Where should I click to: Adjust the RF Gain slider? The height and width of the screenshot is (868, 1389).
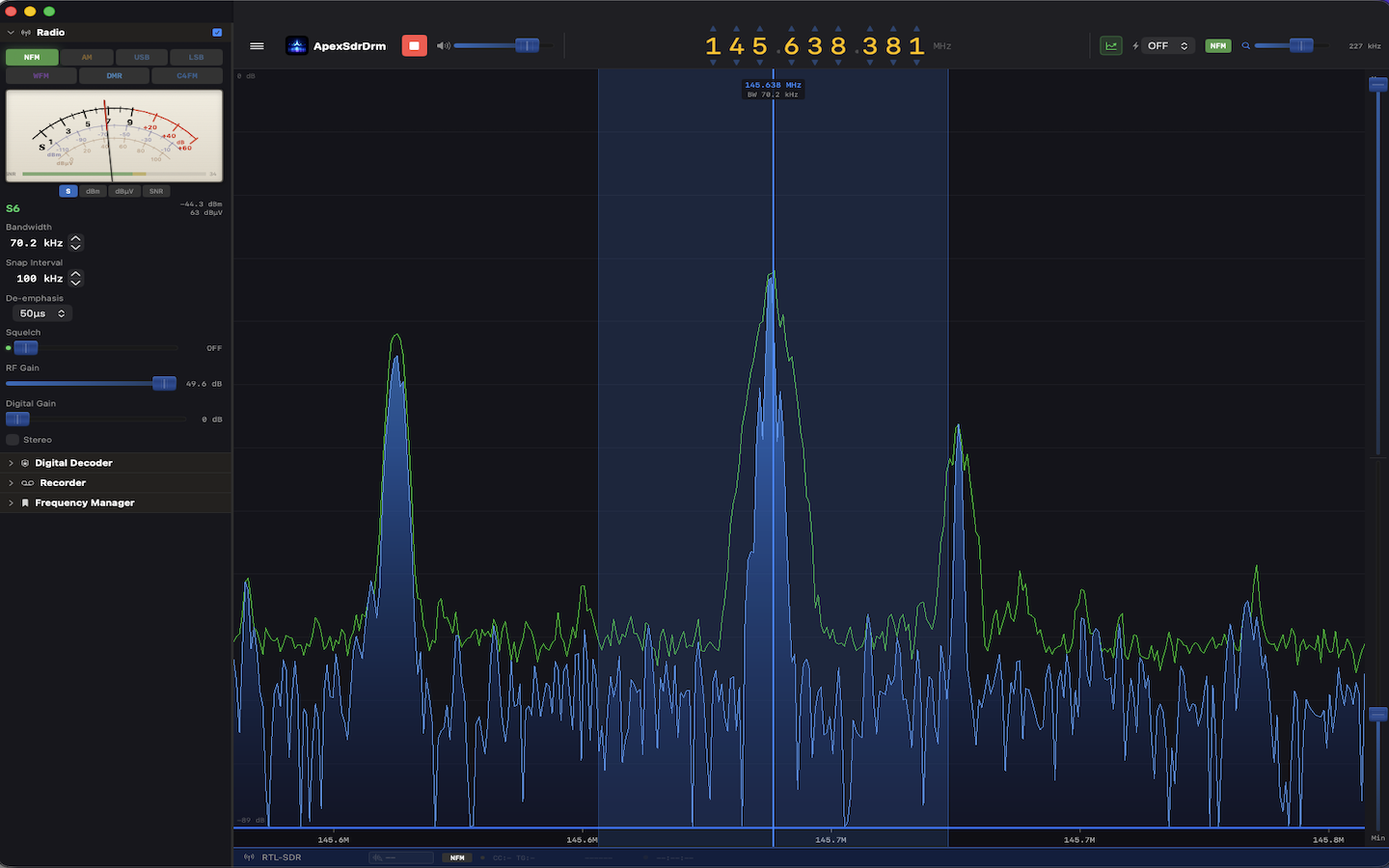pos(164,383)
